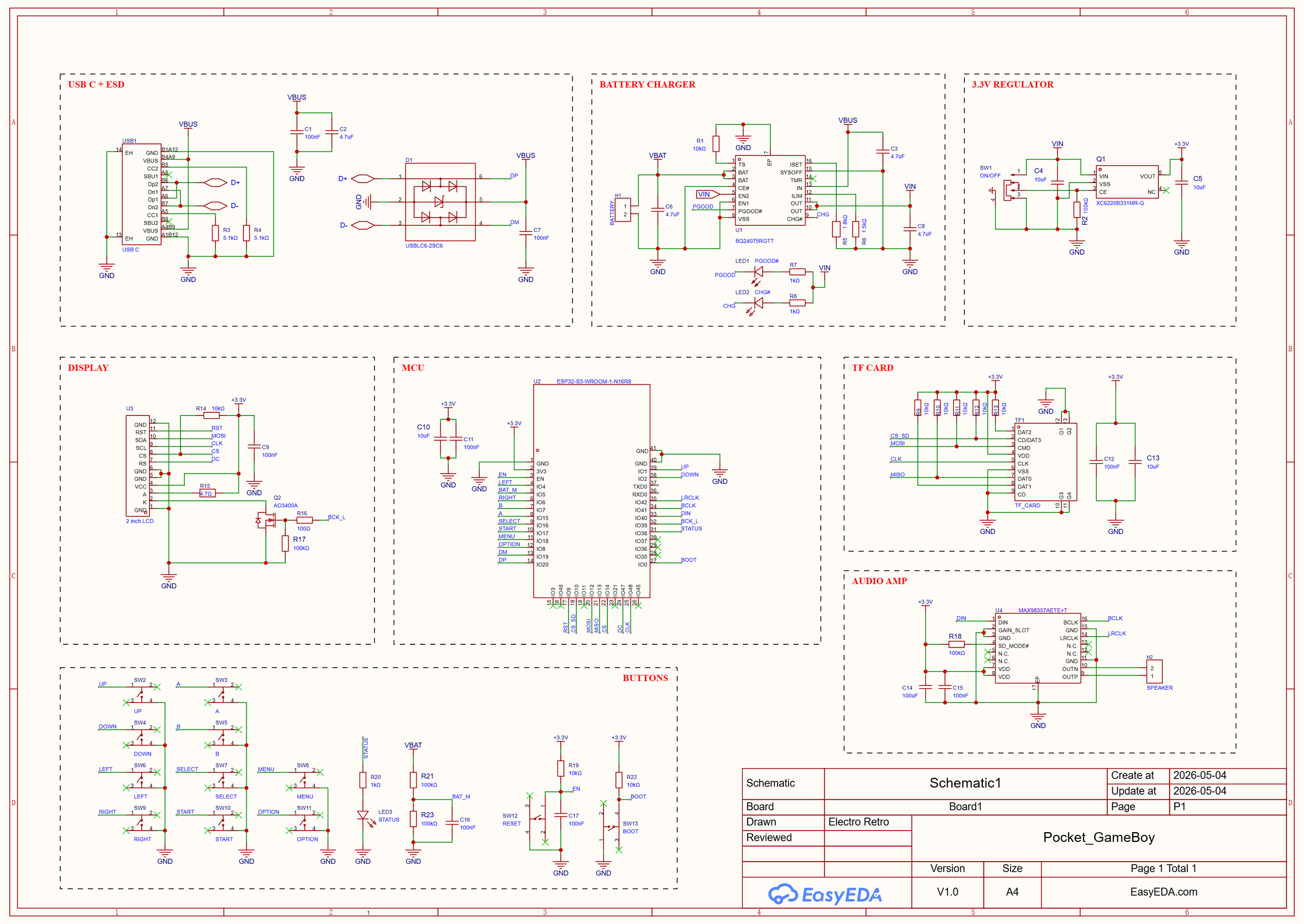The image size is (1304, 924).
Task: Select resistor R1 10kΩ in battery charger
Action: pyautogui.click(x=716, y=144)
